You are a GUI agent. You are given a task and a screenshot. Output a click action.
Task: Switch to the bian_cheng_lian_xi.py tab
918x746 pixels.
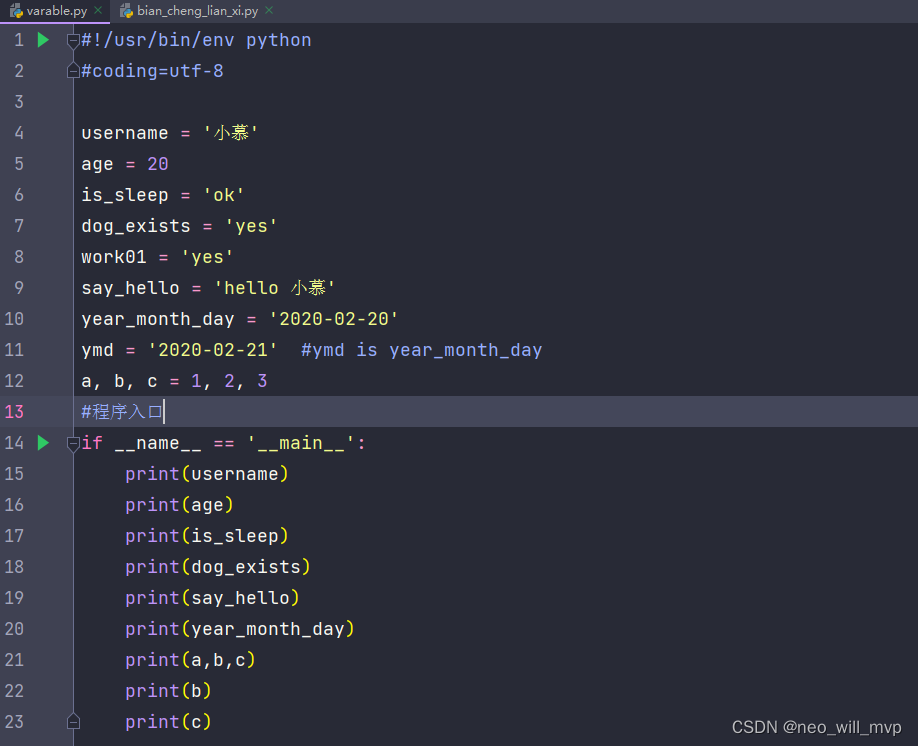(x=196, y=10)
